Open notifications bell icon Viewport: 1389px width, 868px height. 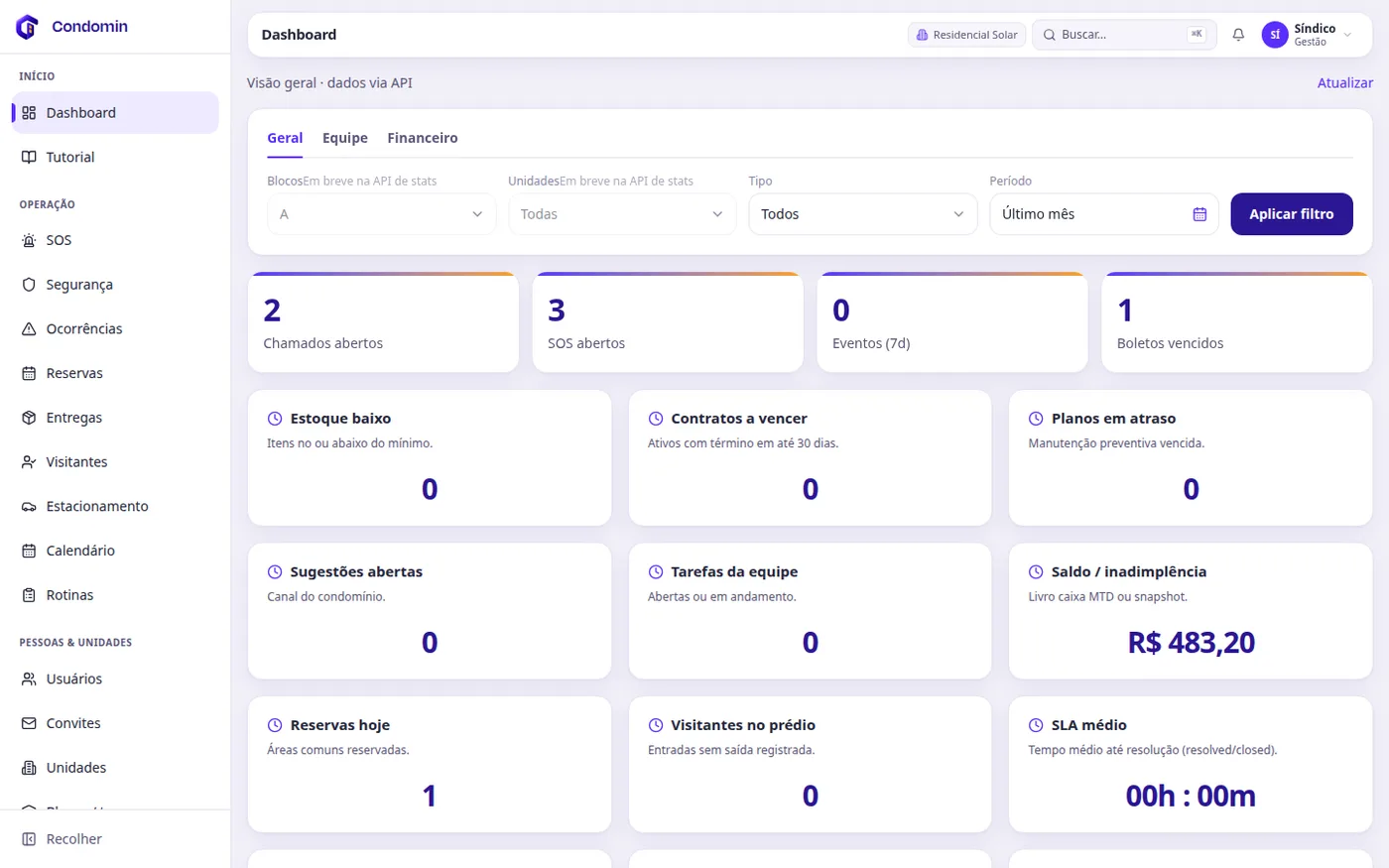(1238, 35)
